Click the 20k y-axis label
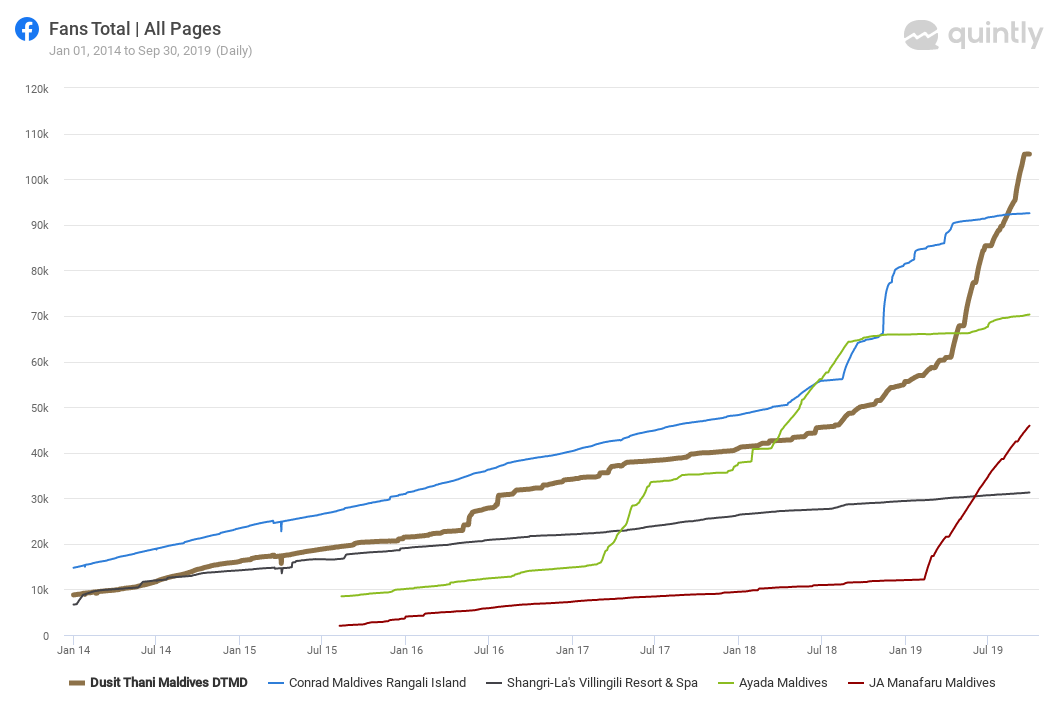 click(39, 544)
